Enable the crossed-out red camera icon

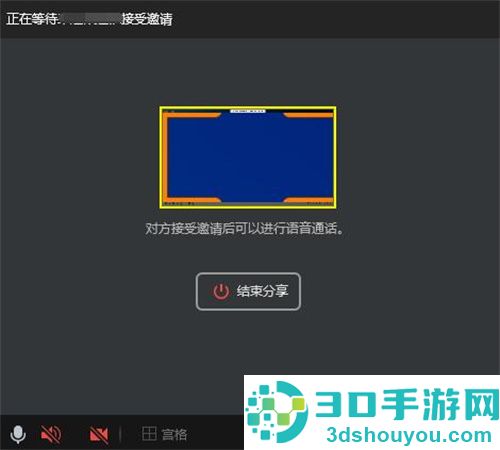coord(99,435)
